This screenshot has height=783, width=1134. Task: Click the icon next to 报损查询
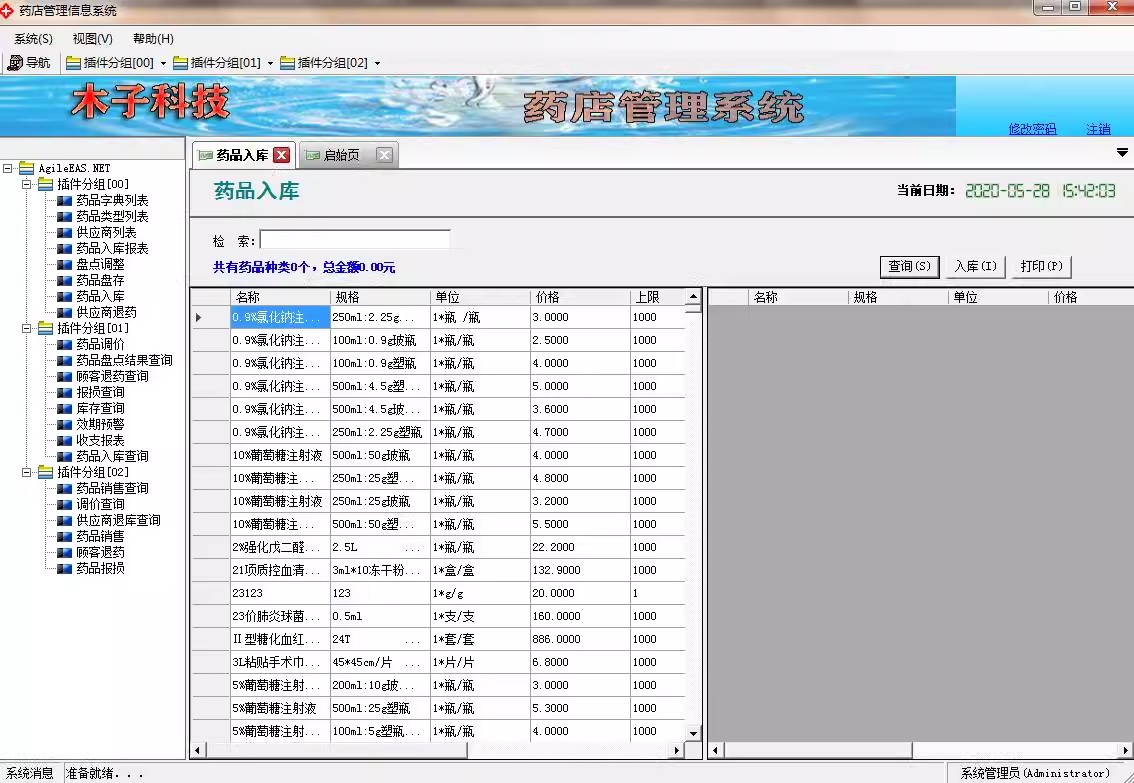point(64,392)
